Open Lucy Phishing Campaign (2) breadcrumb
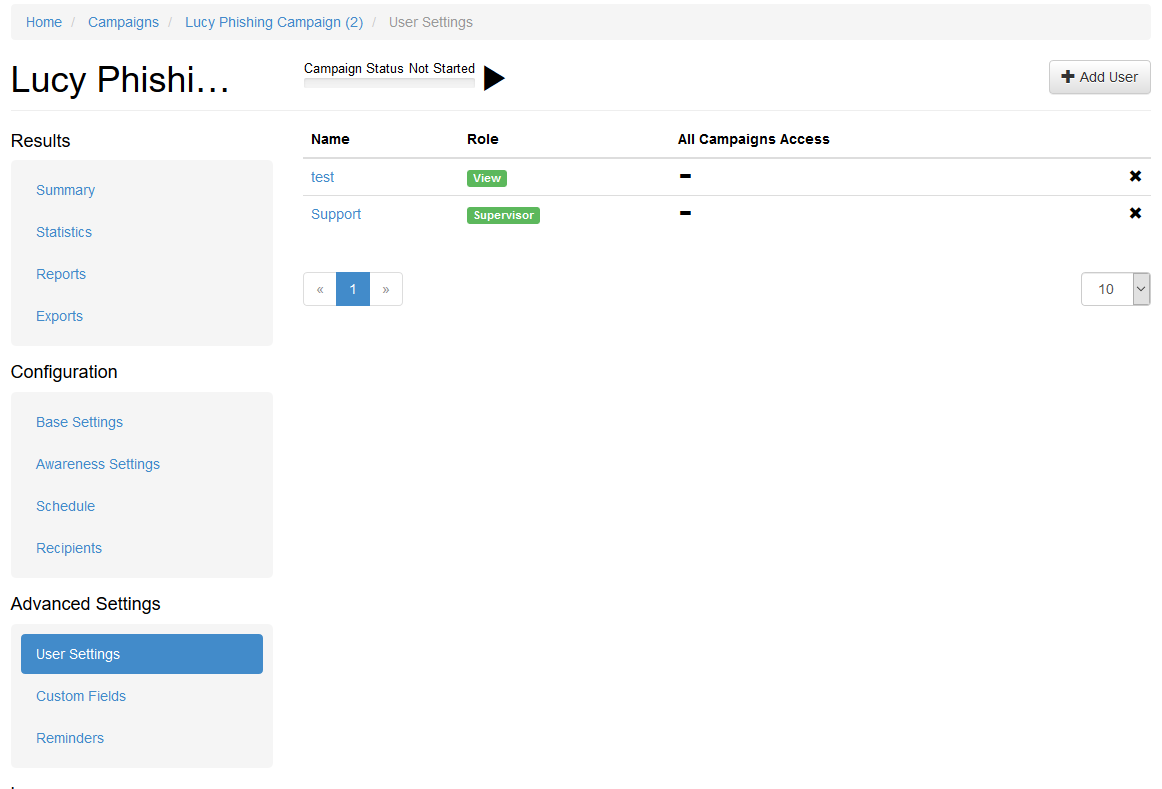The image size is (1162, 789). tap(274, 22)
